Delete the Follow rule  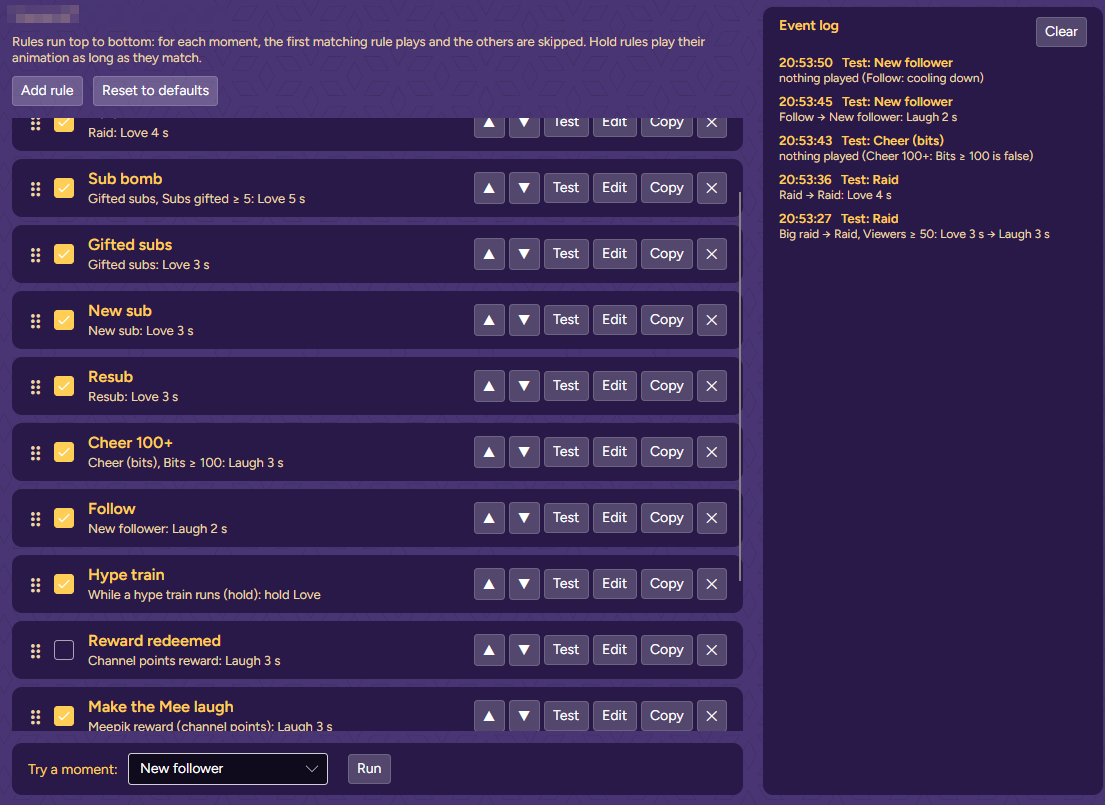(712, 518)
